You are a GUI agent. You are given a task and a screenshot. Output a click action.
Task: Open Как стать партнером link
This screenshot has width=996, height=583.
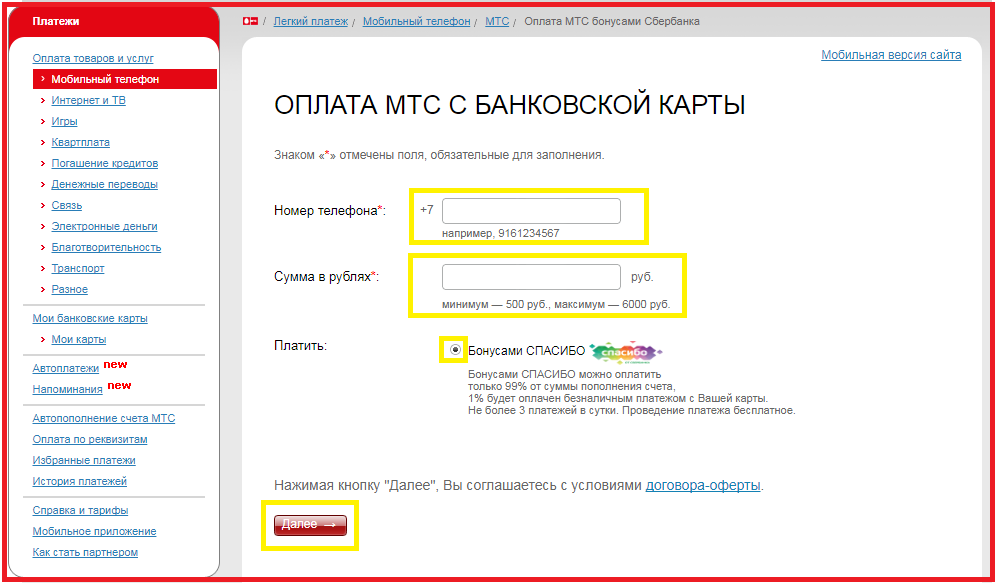(x=85, y=553)
